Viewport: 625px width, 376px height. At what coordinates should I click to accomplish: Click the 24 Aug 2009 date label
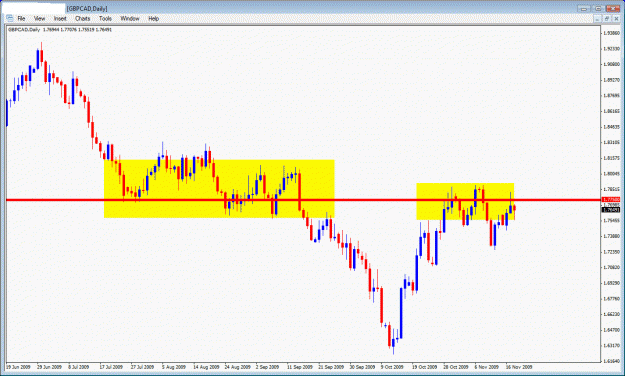coord(238,367)
